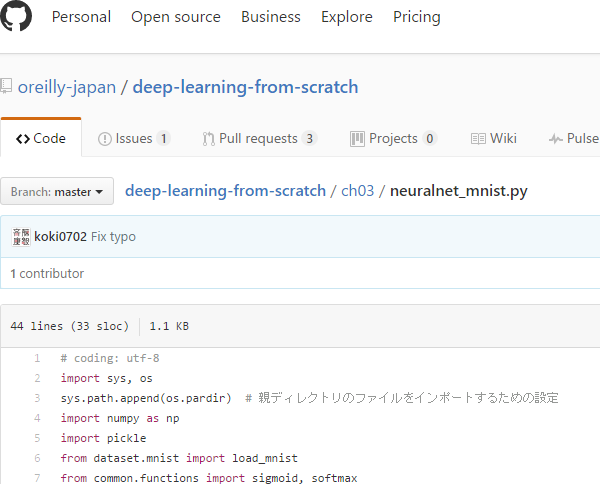This screenshot has width=600, height=484.
Task: Click the sys.path.append(os.pardir) code
Action: 146,398
